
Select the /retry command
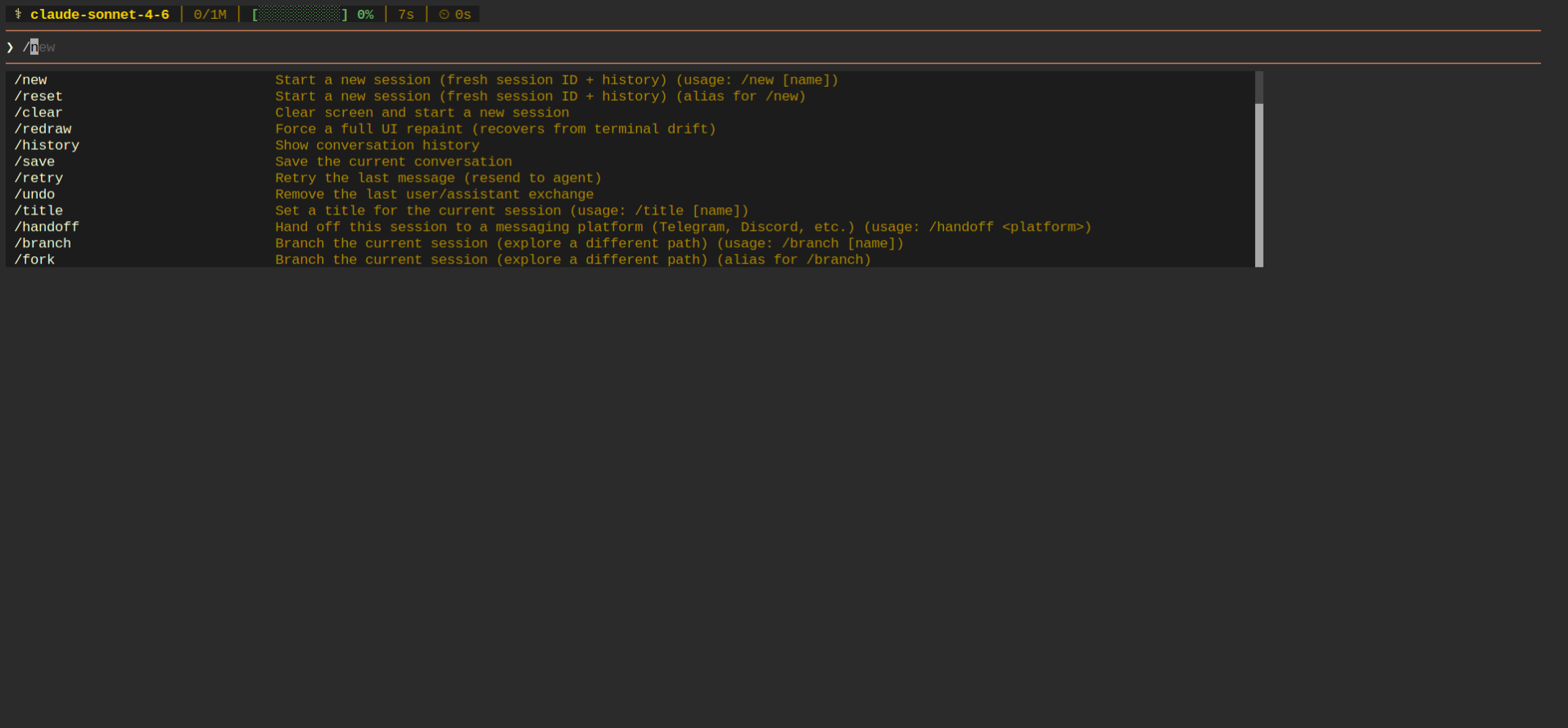tap(38, 178)
